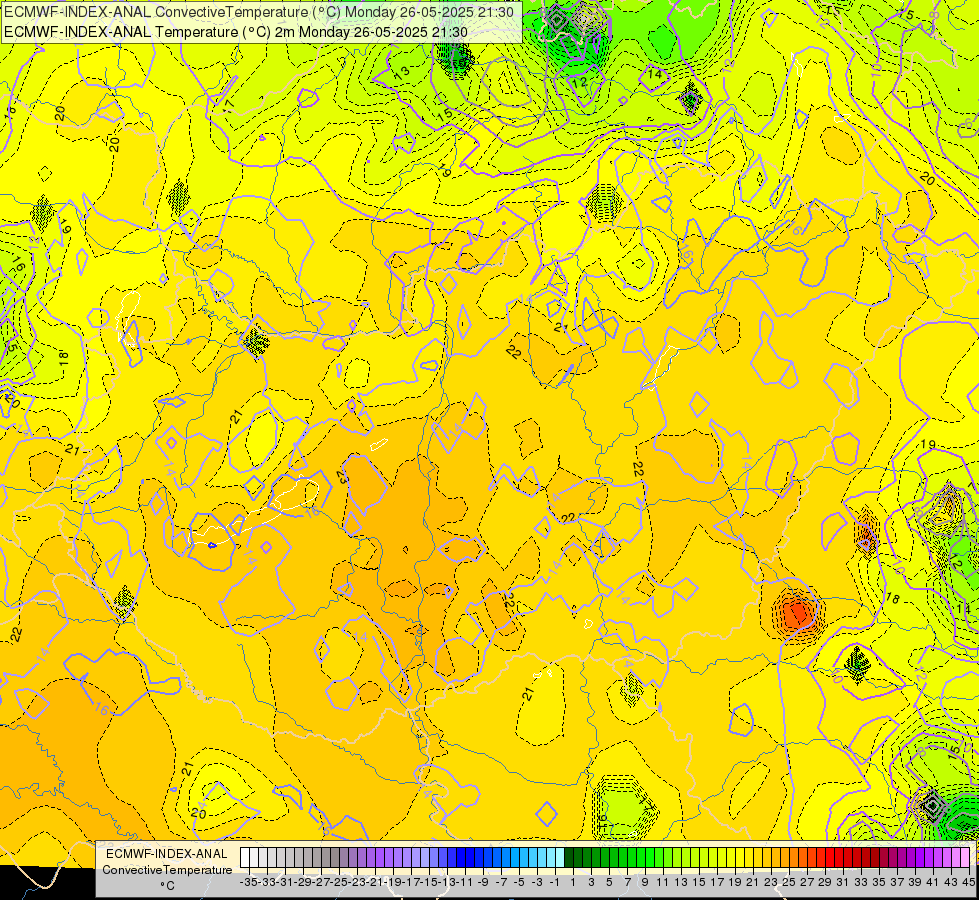Click the ConvectiveTemperature title line at top
Image resolution: width=979 pixels, height=900 pixels.
[259, 12]
